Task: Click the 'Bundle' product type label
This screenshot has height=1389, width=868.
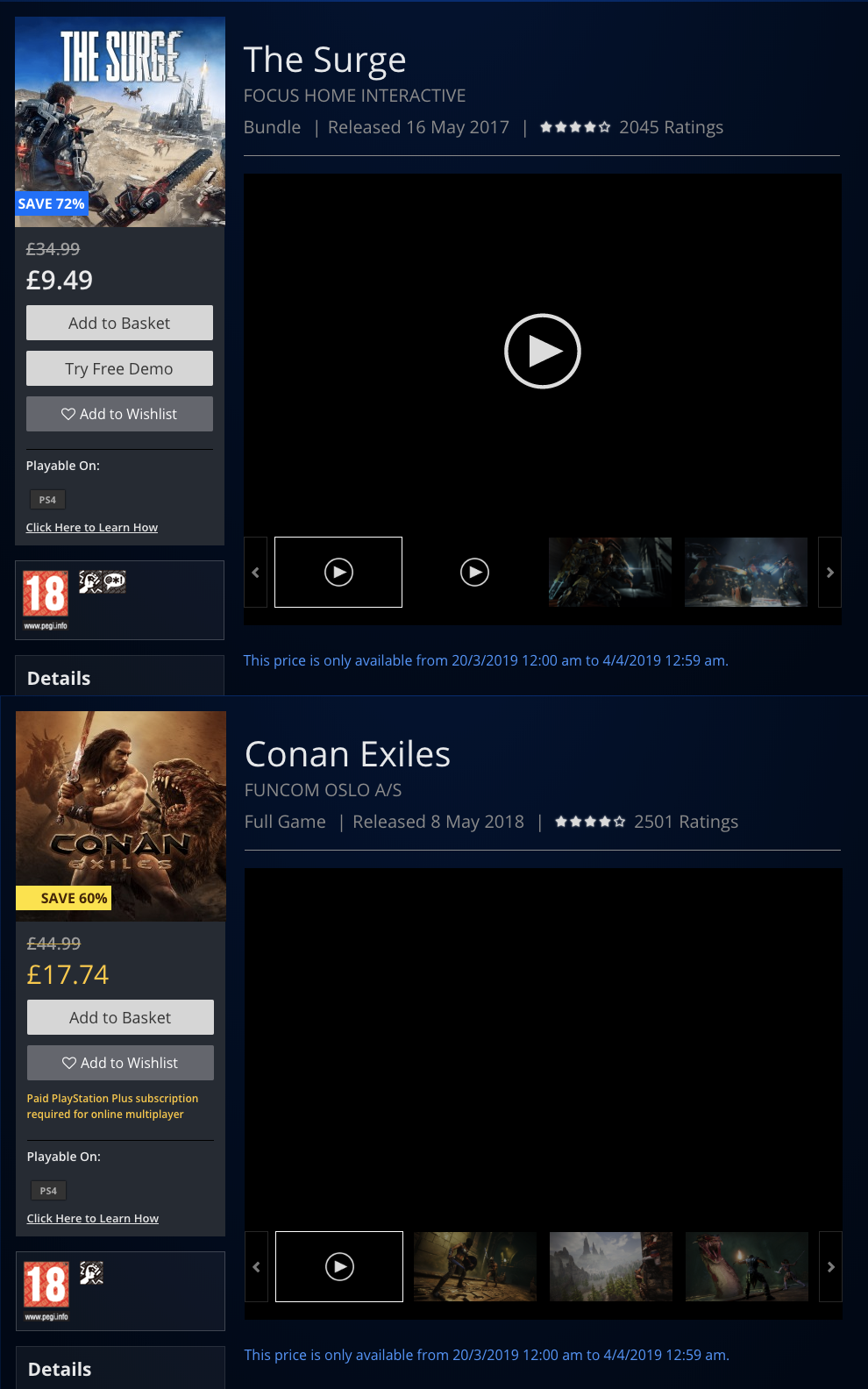Action: tap(273, 127)
